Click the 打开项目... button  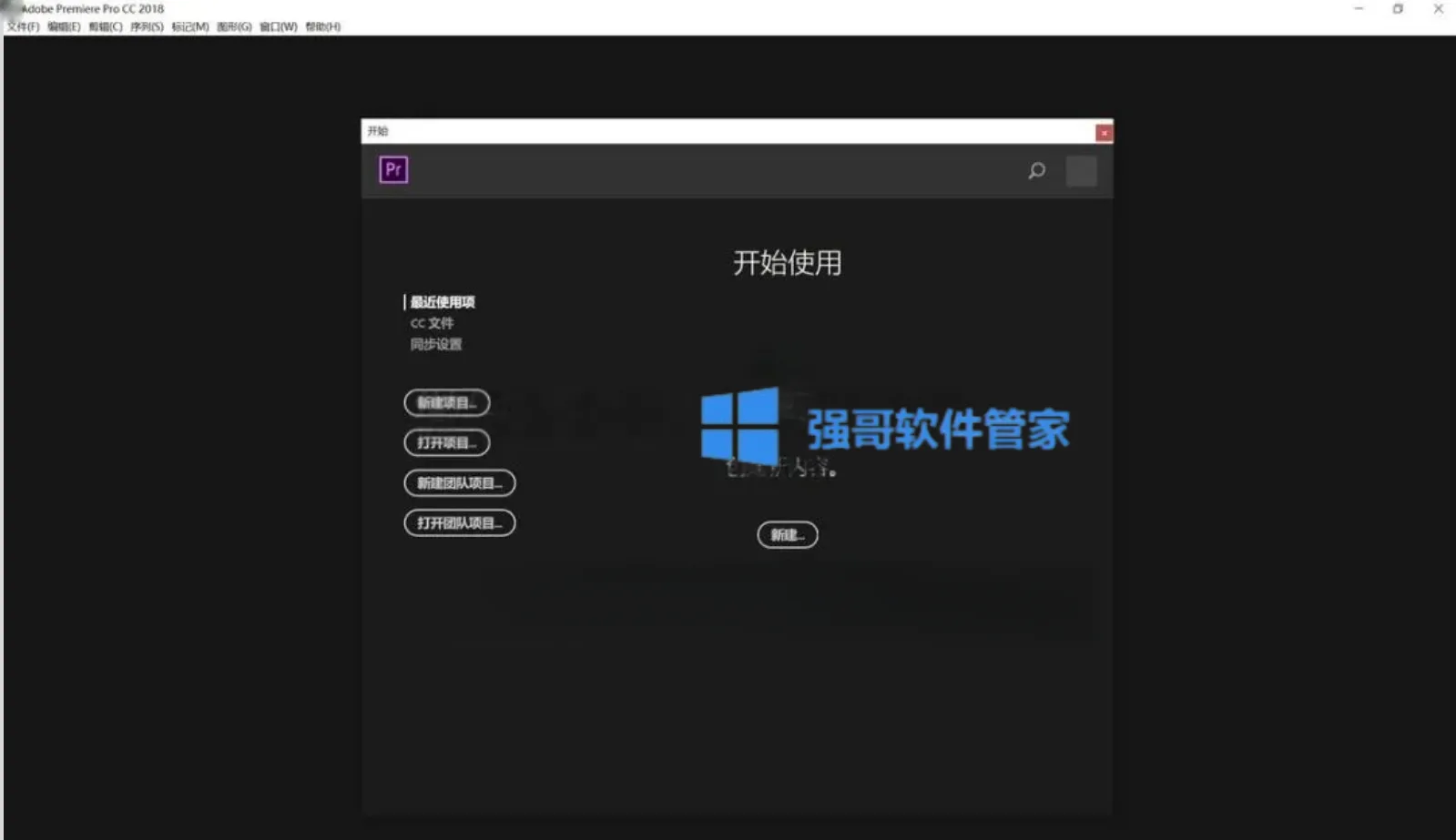click(x=447, y=442)
